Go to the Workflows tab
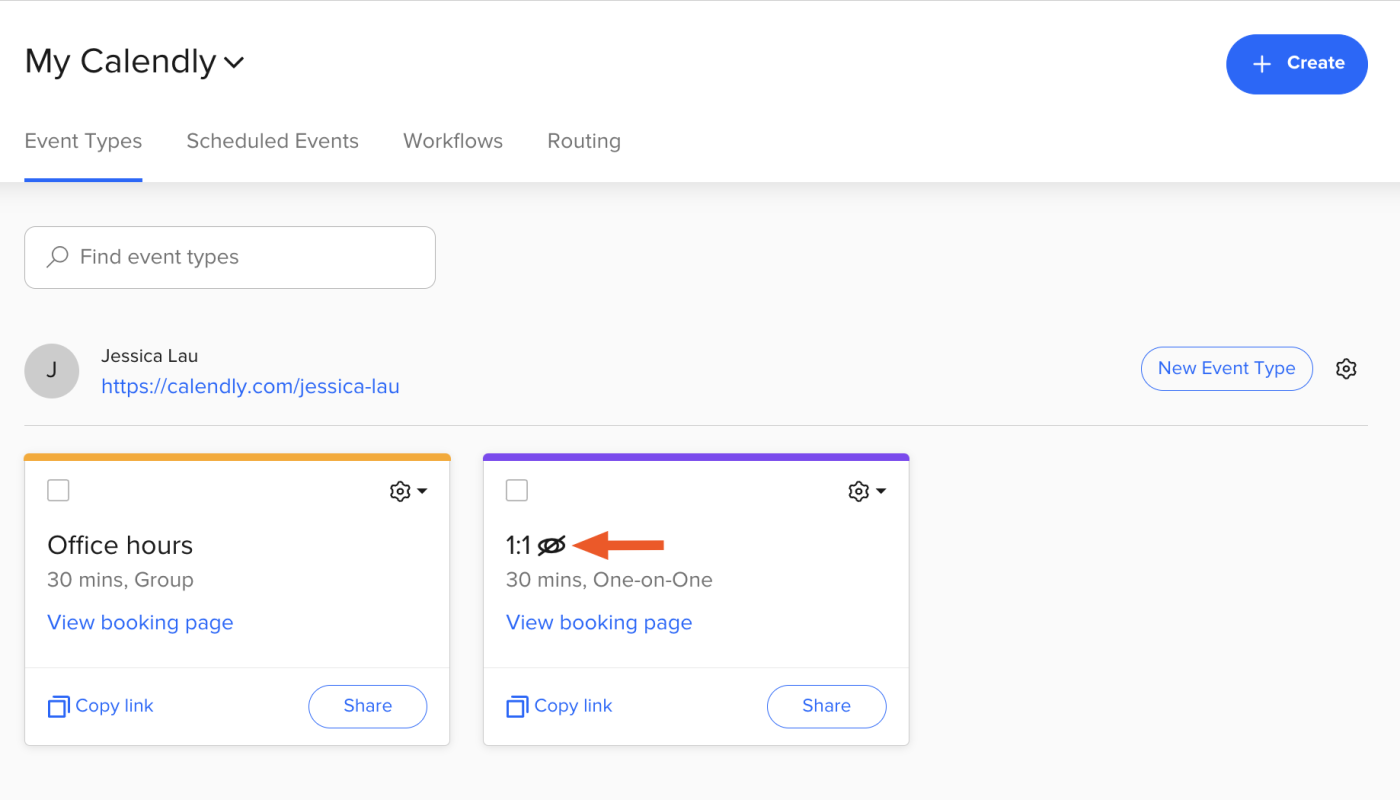This screenshot has height=800, width=1400. click(x=453, y=142)
